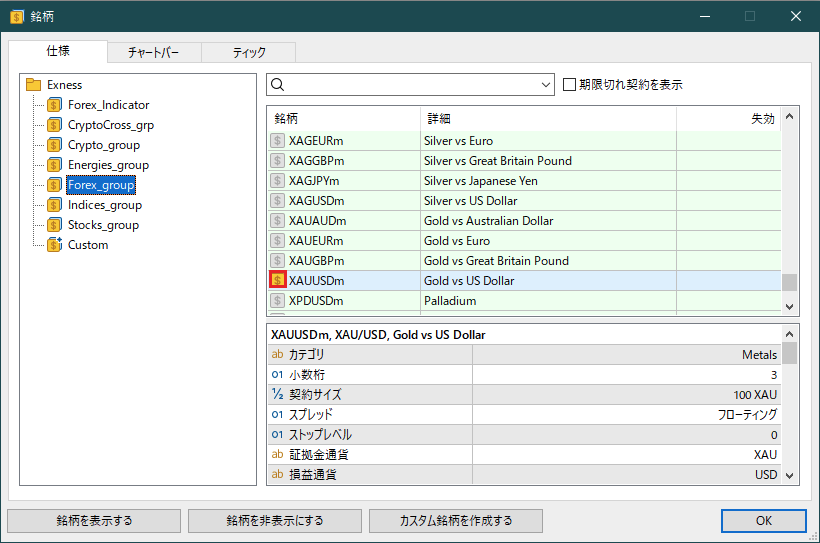The height and width of the screenshot is (543, 820).
Task: Enable the show expired contracts checkbox
Action: pyautogui.click(x=570, y=85)
